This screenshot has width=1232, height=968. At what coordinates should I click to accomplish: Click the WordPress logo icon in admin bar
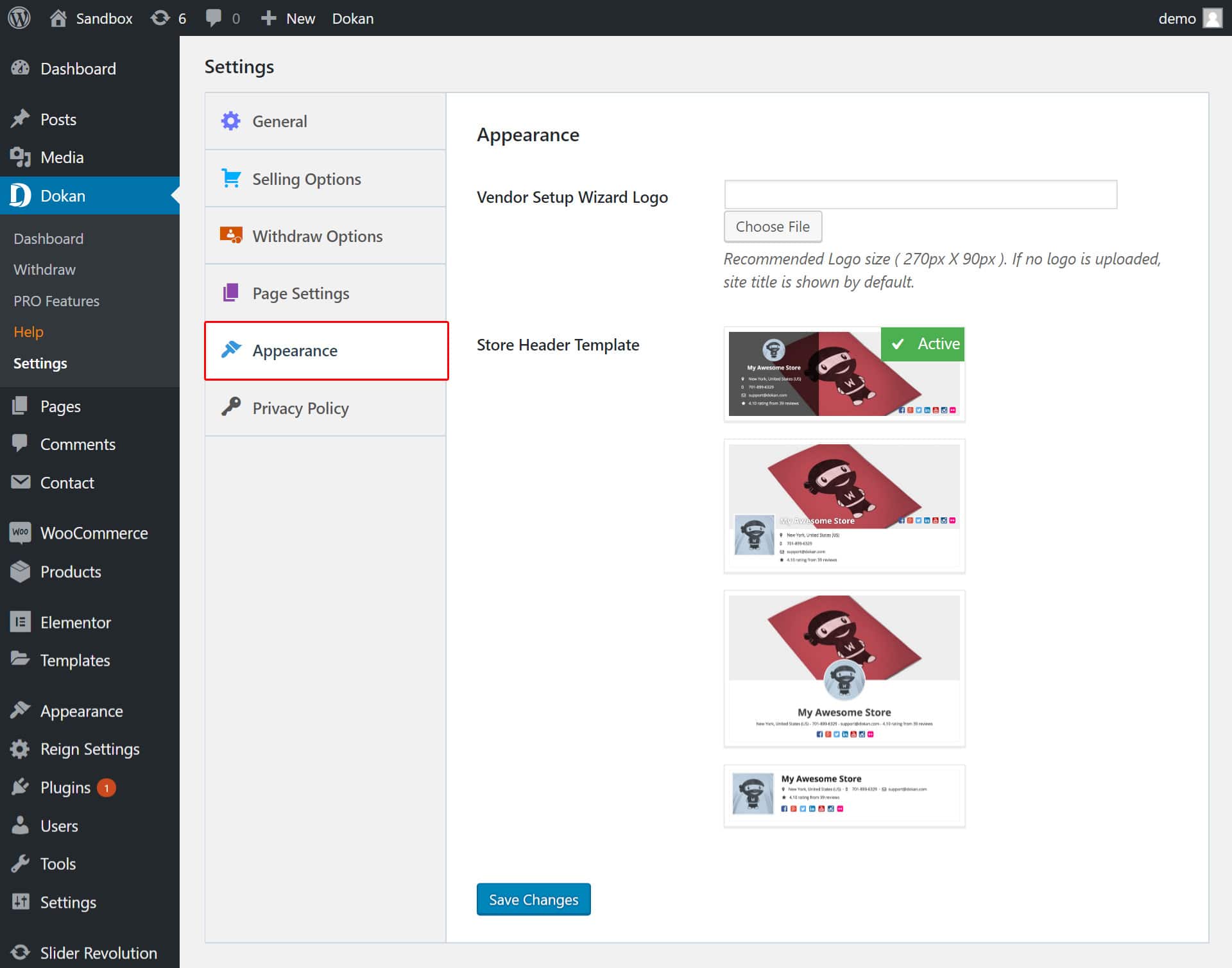click(19, 18)
